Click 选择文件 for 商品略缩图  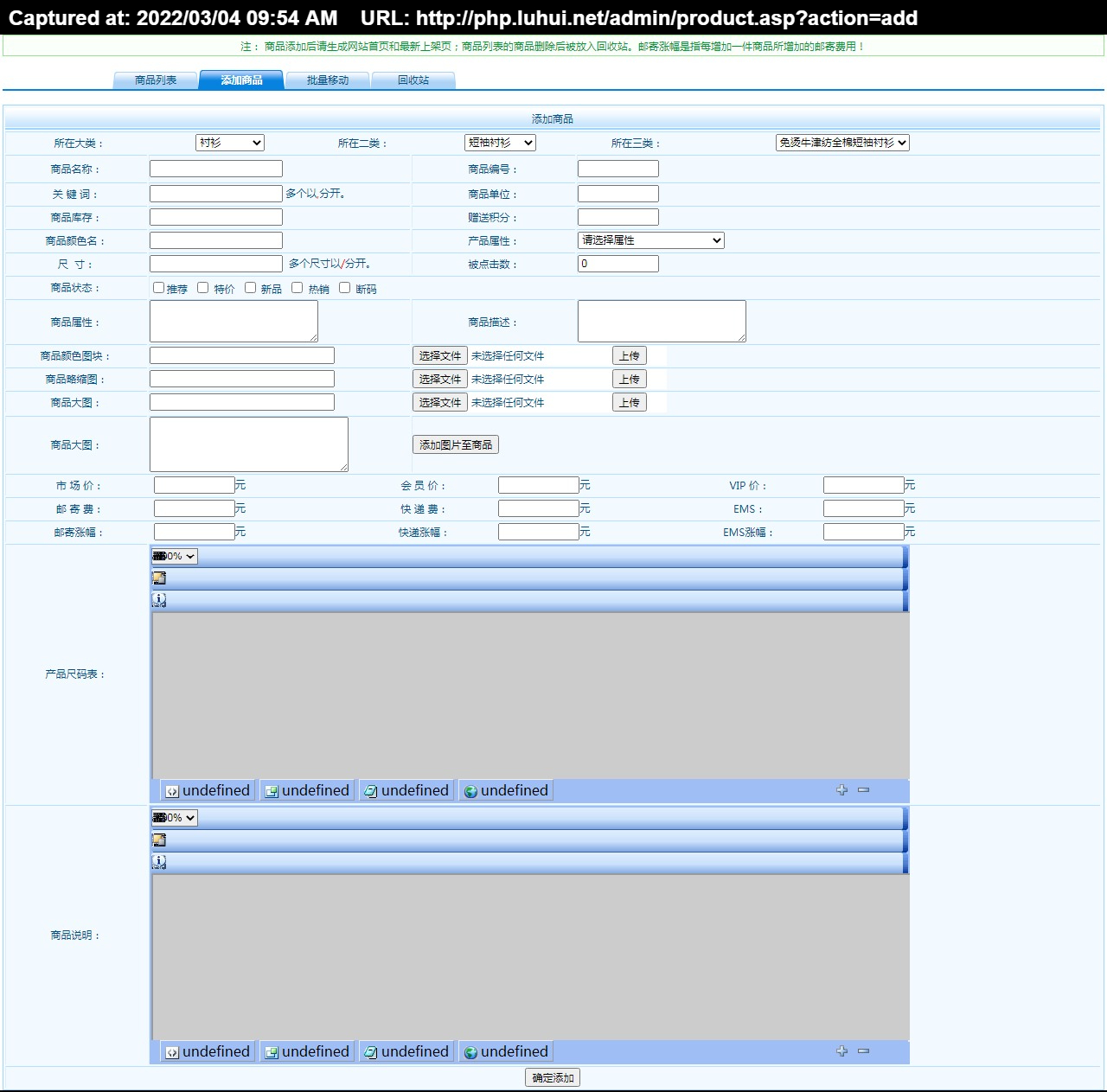pos(440,379)
